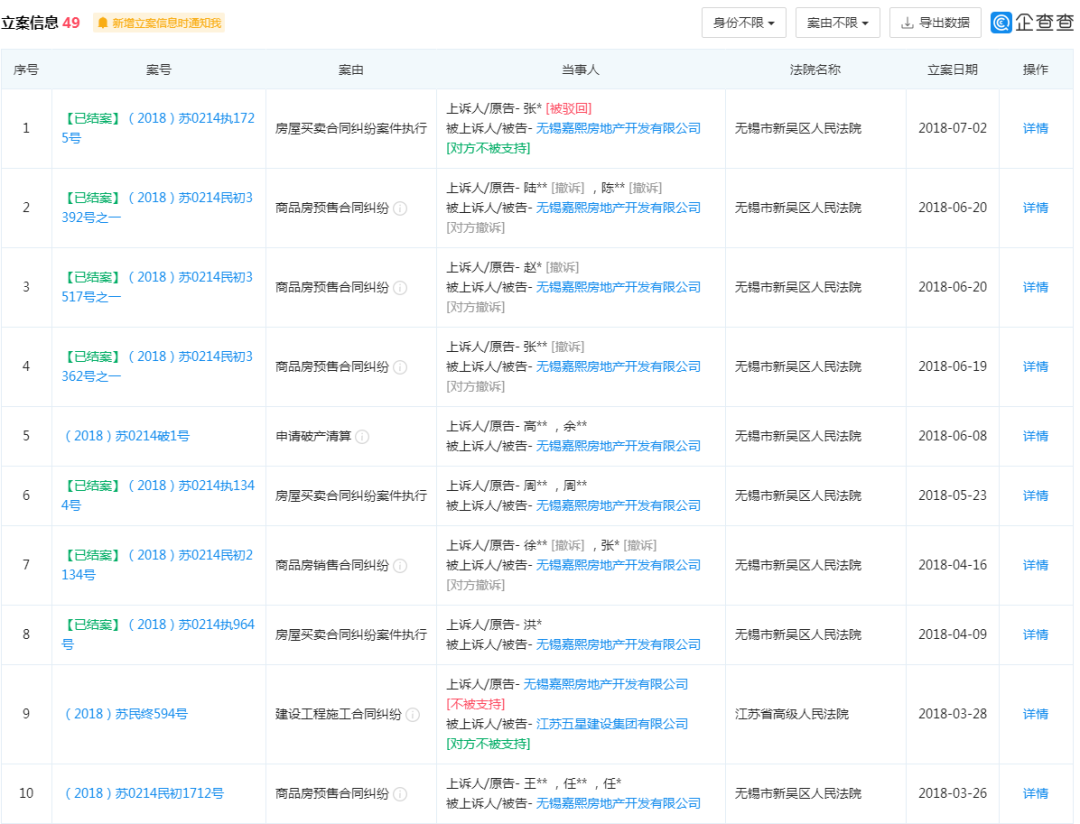Screen dimensions: 1080x824
Task: Open case (2018)苏0214民初3362号之一
Action: click(x=157, y=367)
